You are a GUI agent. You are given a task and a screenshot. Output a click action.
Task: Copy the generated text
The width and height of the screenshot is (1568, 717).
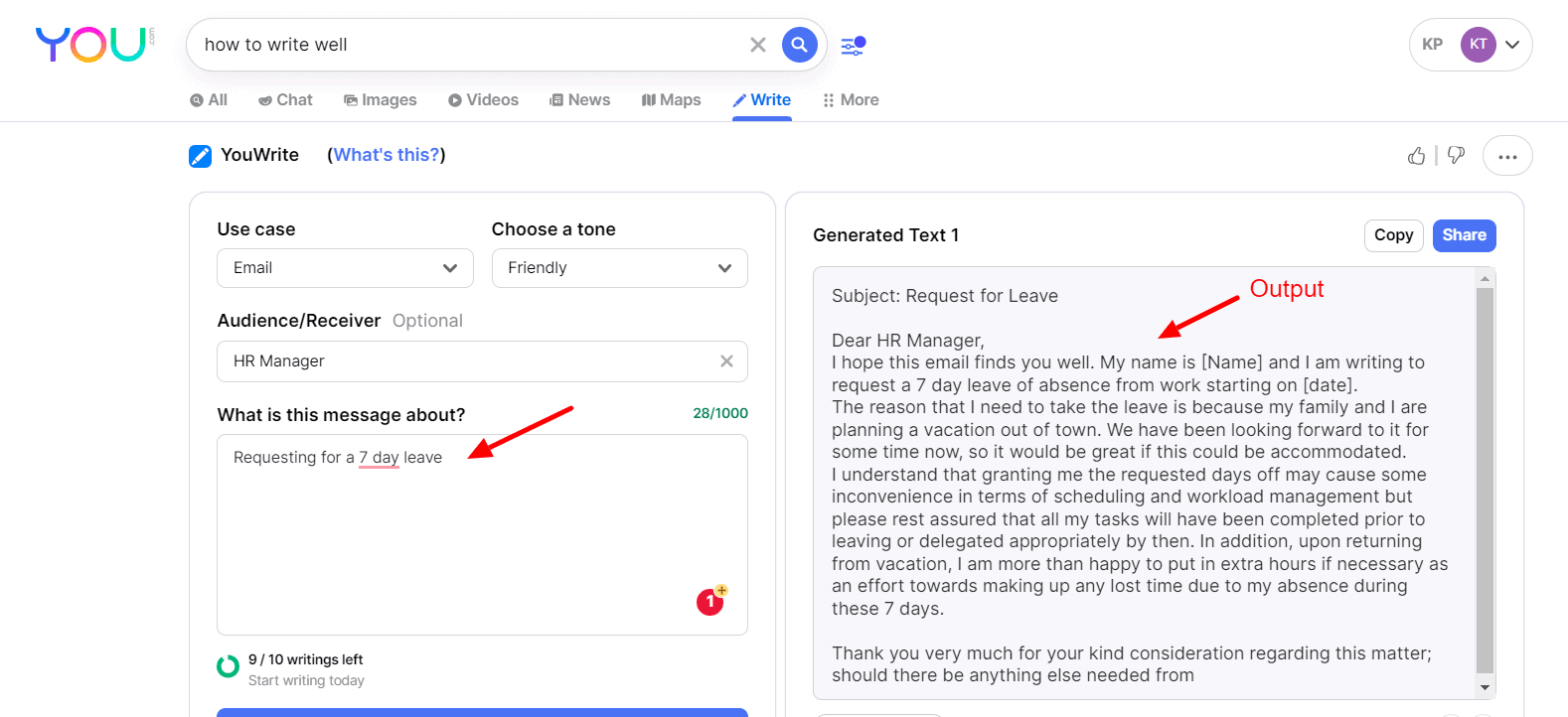pyautogui.click(x=1393, y=235)
